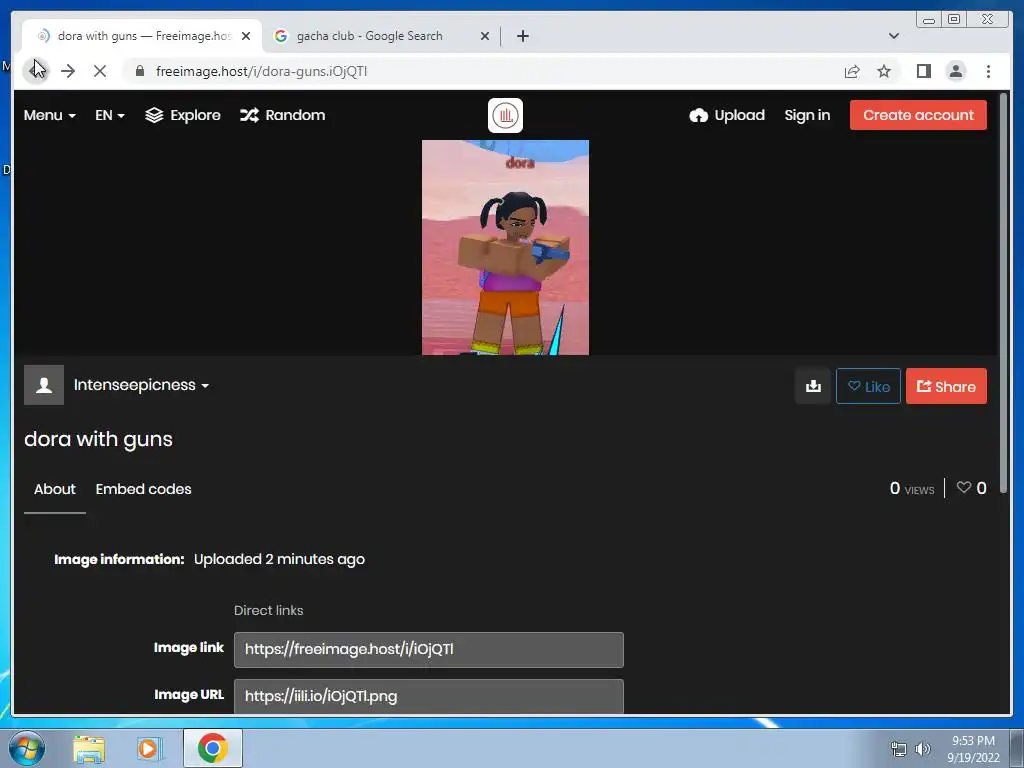
Task: Click the network tray icon
Action: tap(899, 749)
